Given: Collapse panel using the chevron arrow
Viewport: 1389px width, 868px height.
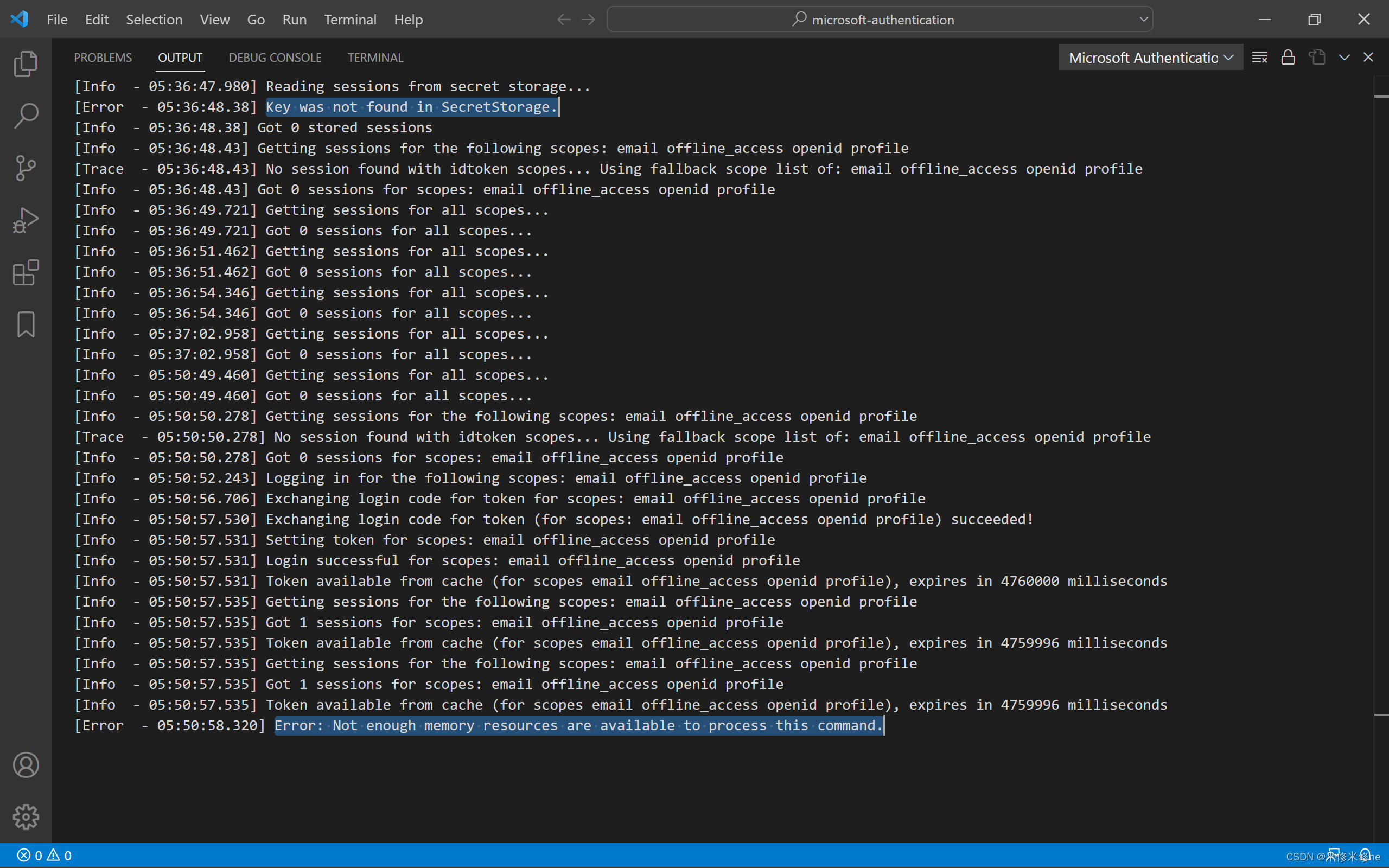Looking at the screenshot, I should click(1344, 58).
